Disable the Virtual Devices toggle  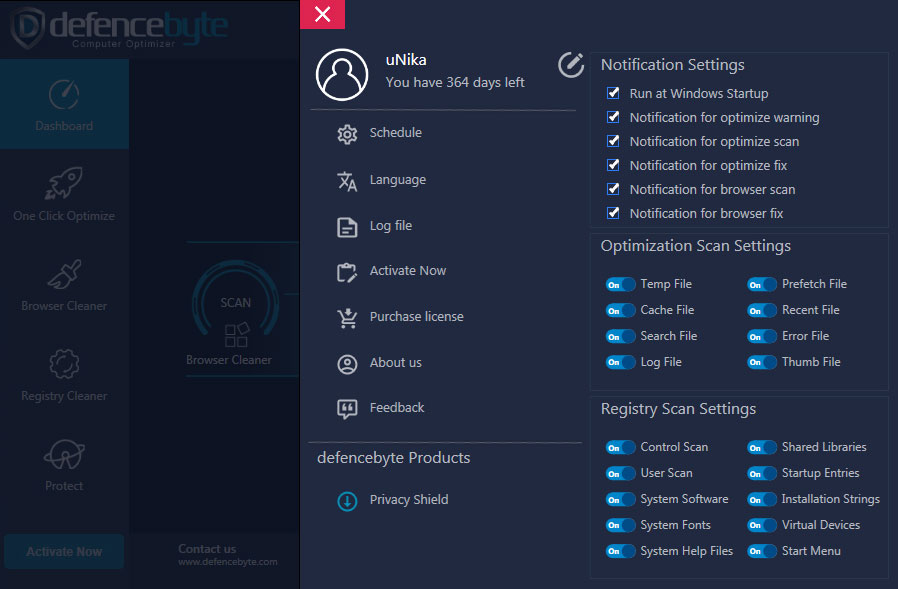coord(762,525)
